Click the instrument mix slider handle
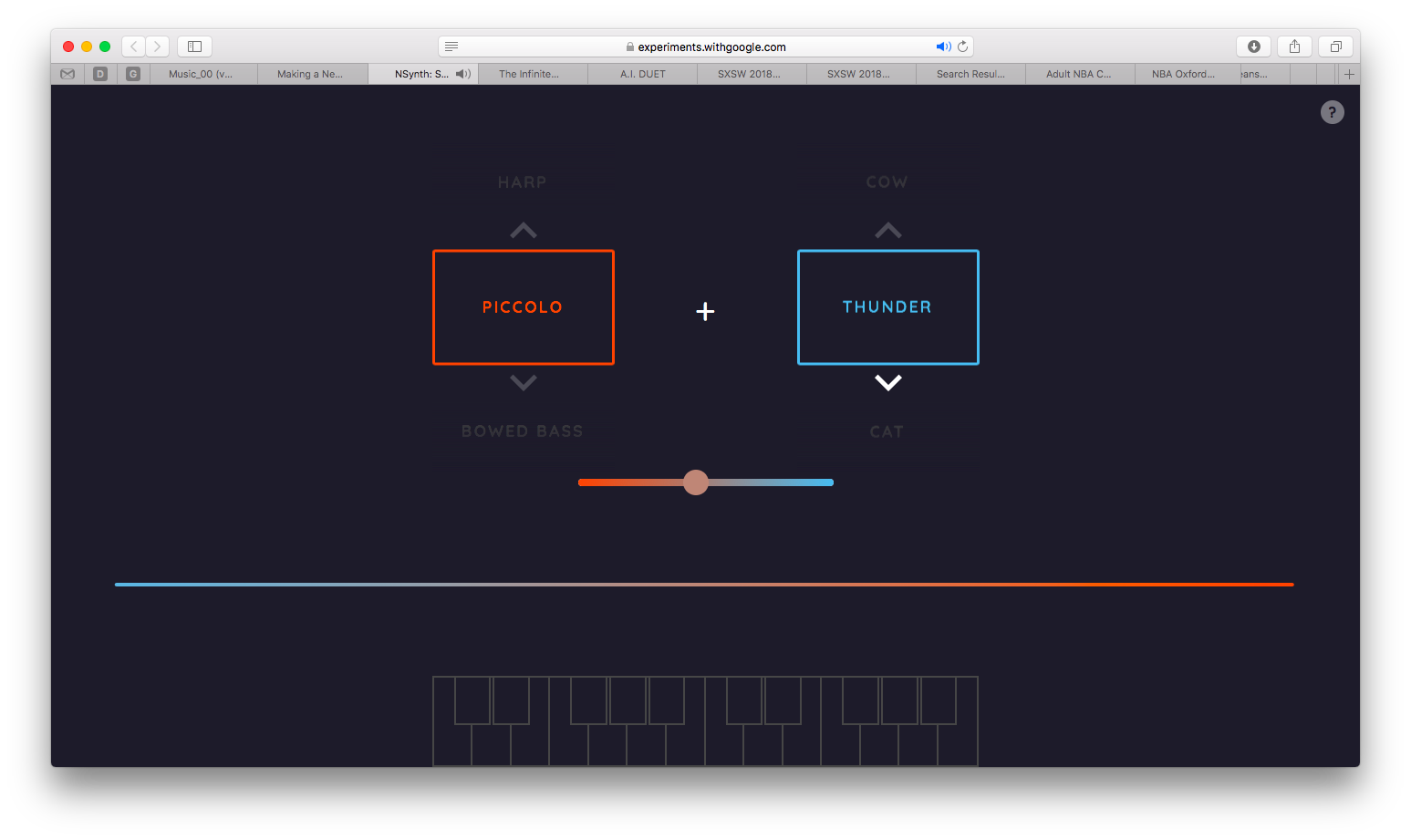1411x840 pixels. click(x=696, y=482)
